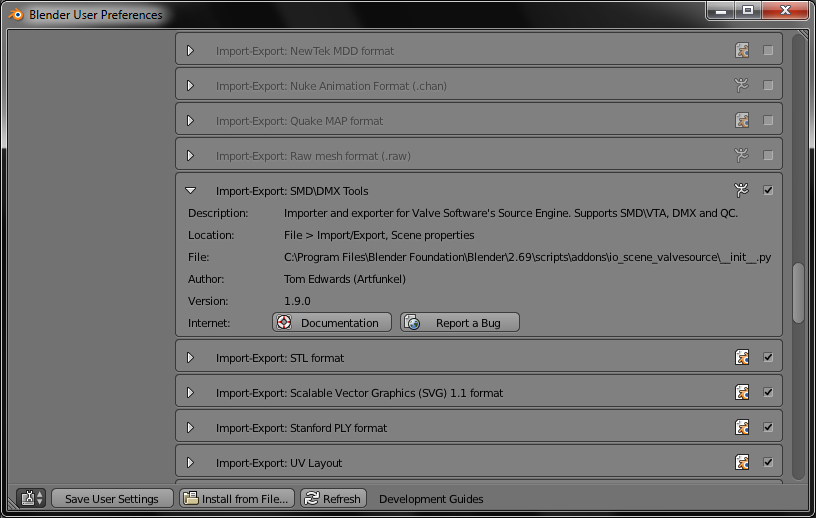Enable the Raw mesh format addon

tap(768, 156)
